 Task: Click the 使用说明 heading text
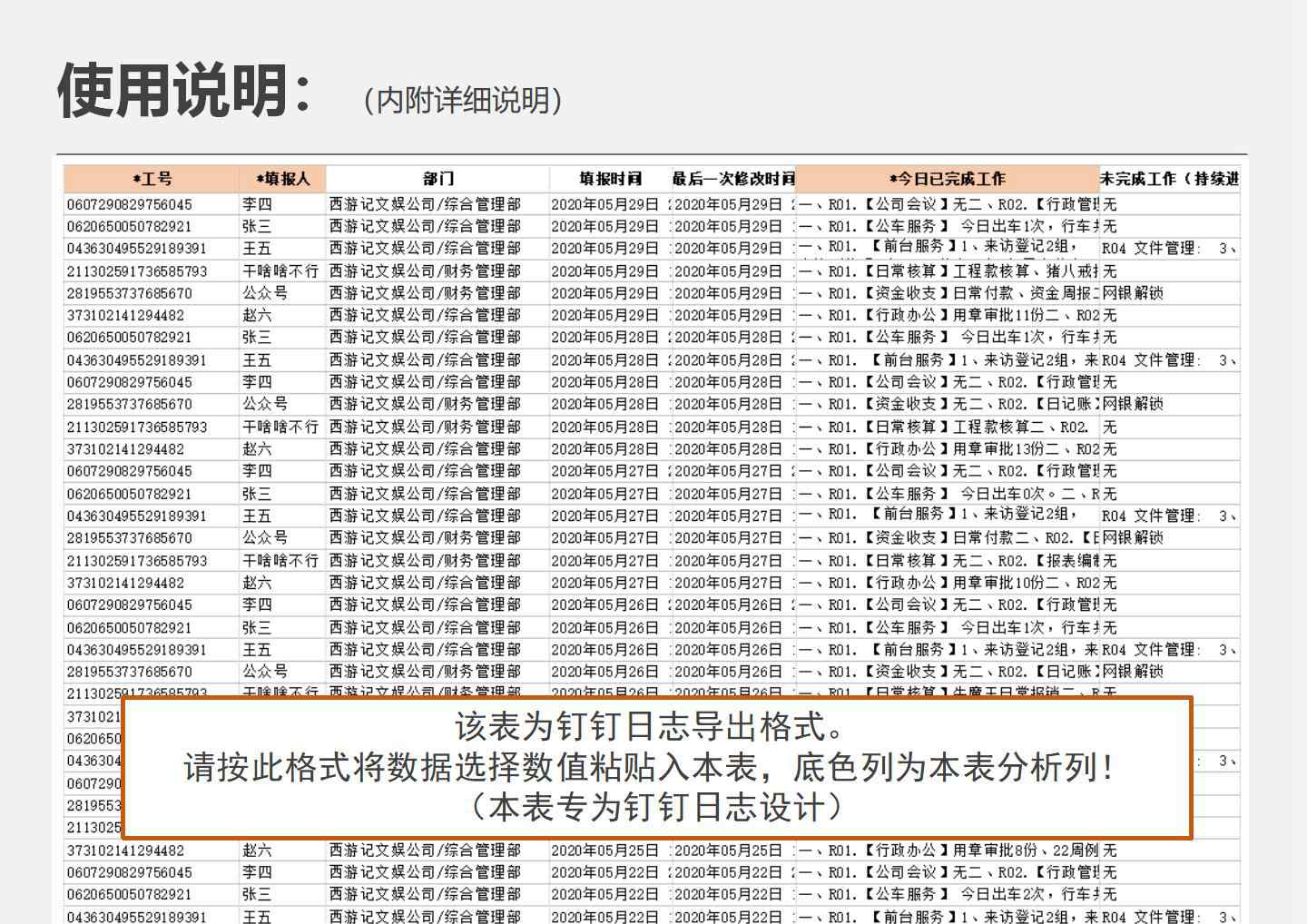pos(185,91)
